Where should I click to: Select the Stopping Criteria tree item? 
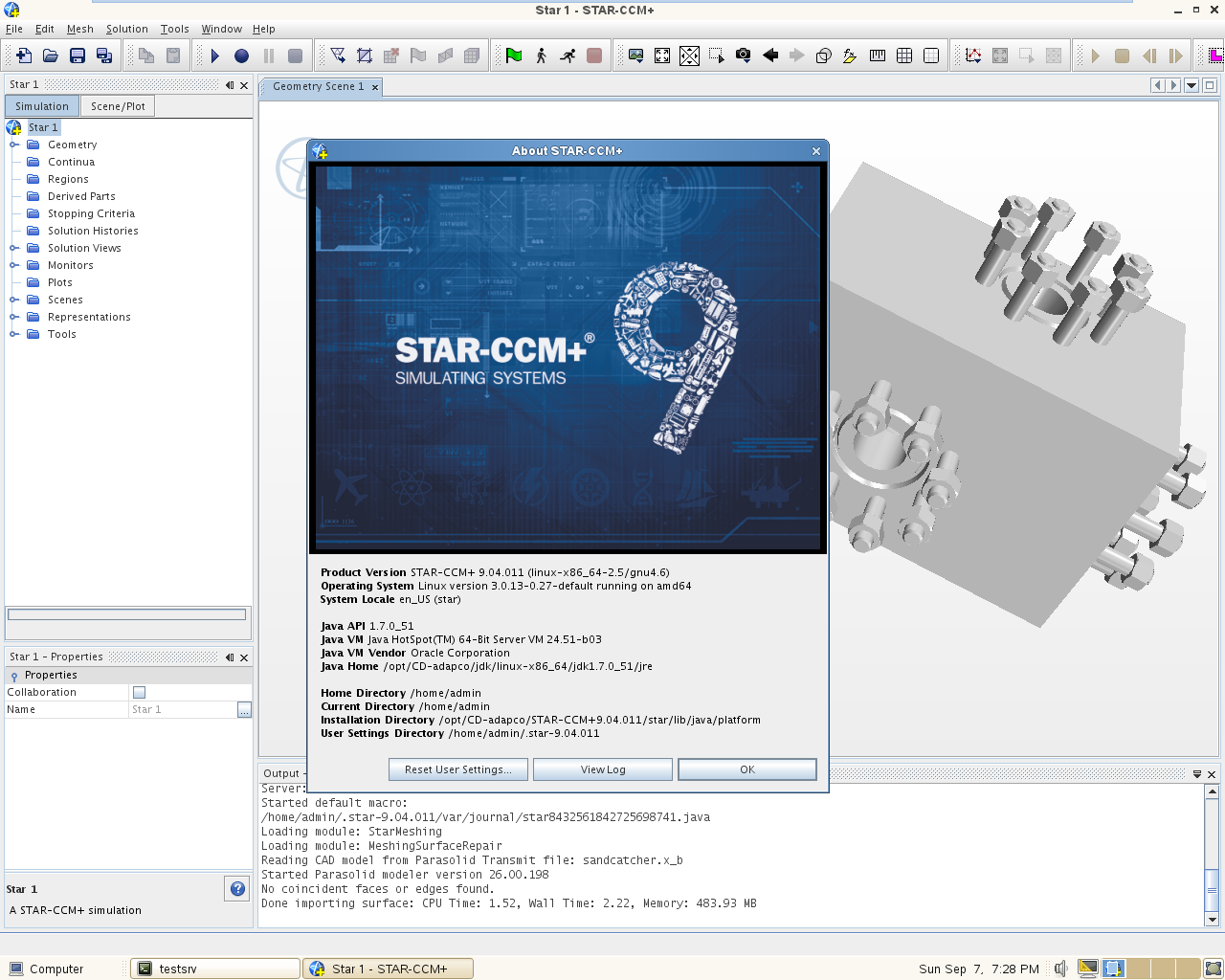point(91,213)
